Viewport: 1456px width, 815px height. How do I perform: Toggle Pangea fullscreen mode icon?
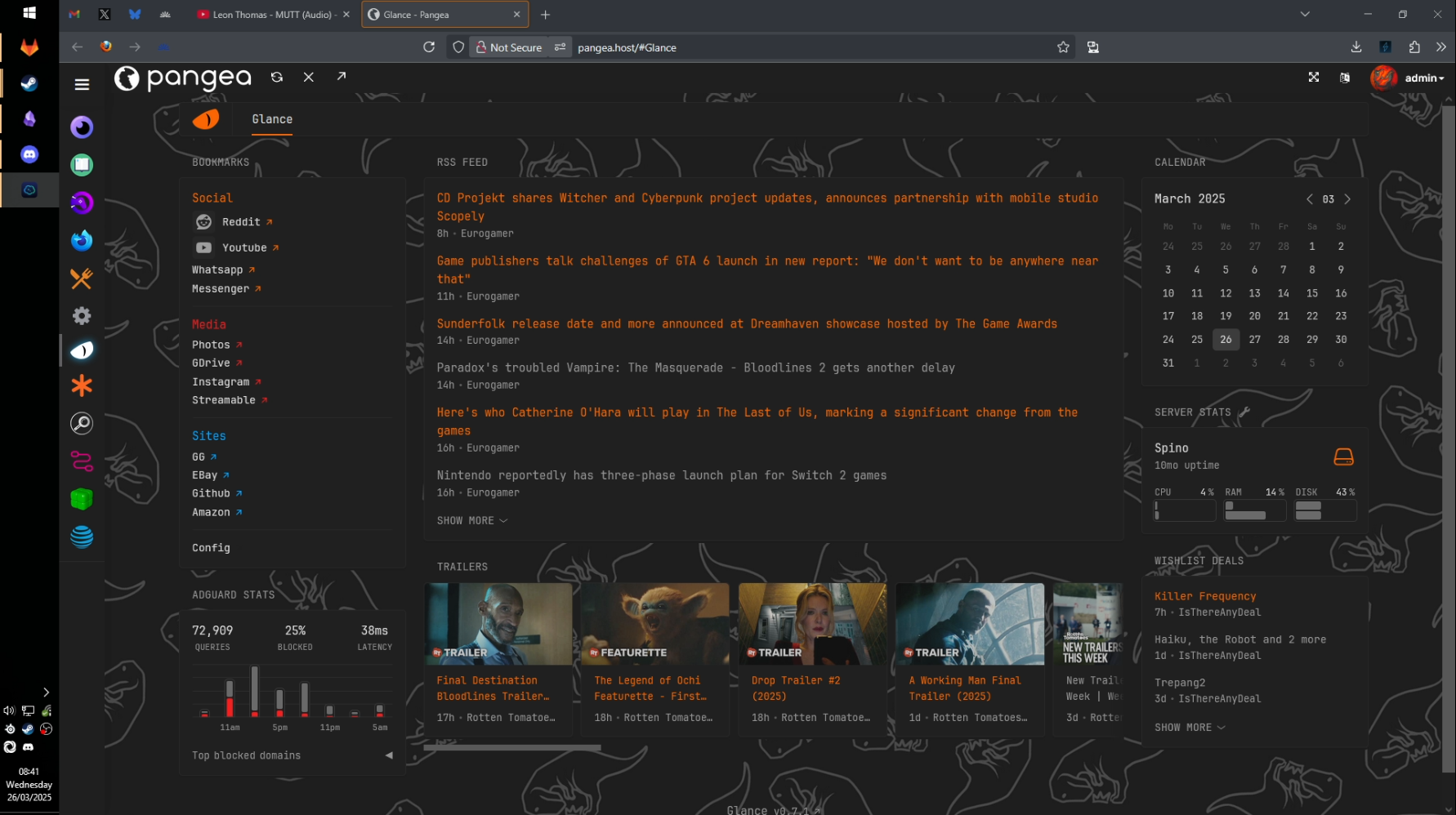coord(1314,78)
